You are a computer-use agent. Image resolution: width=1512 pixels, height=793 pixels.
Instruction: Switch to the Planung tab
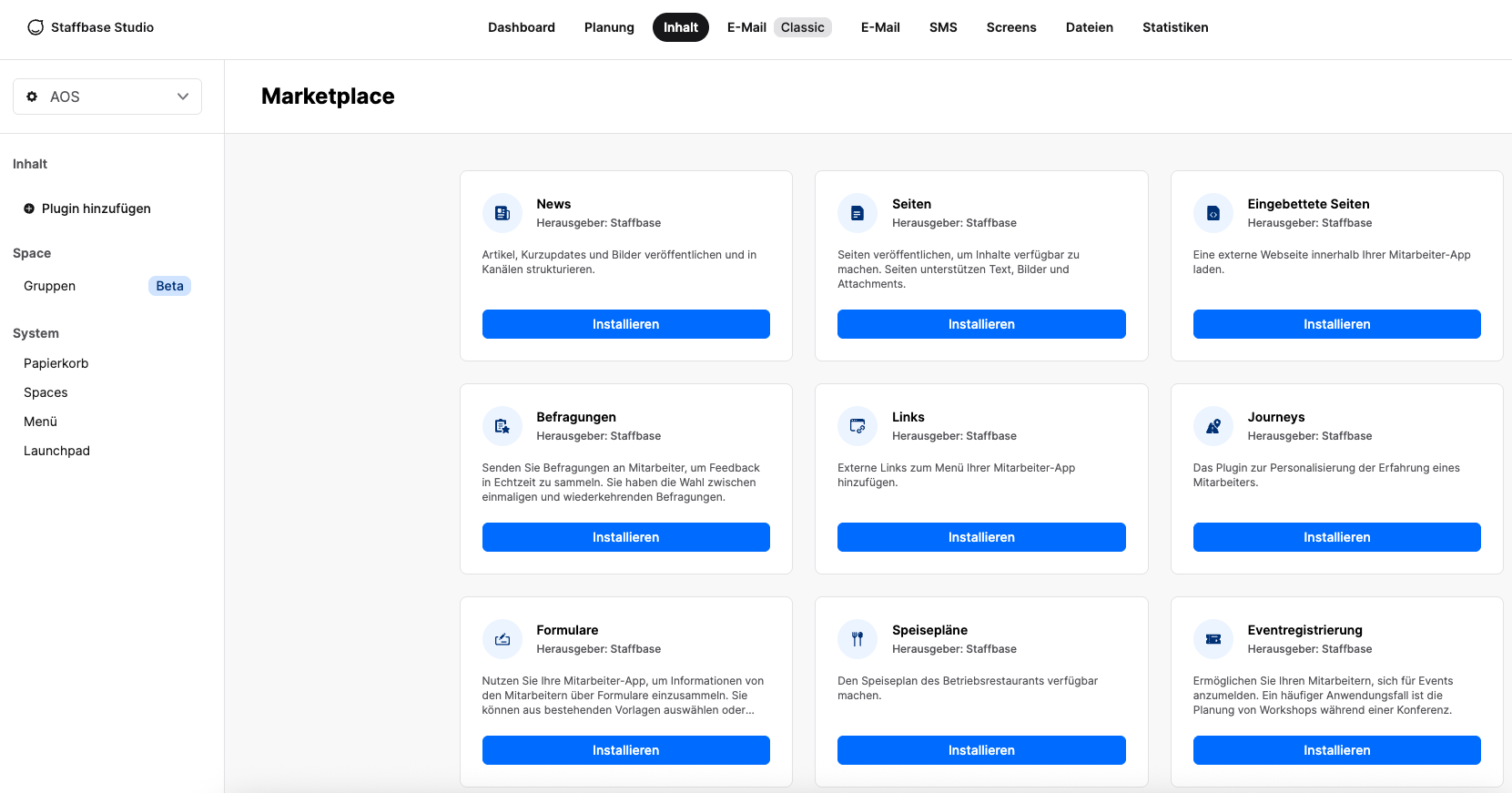coord(609,27)
